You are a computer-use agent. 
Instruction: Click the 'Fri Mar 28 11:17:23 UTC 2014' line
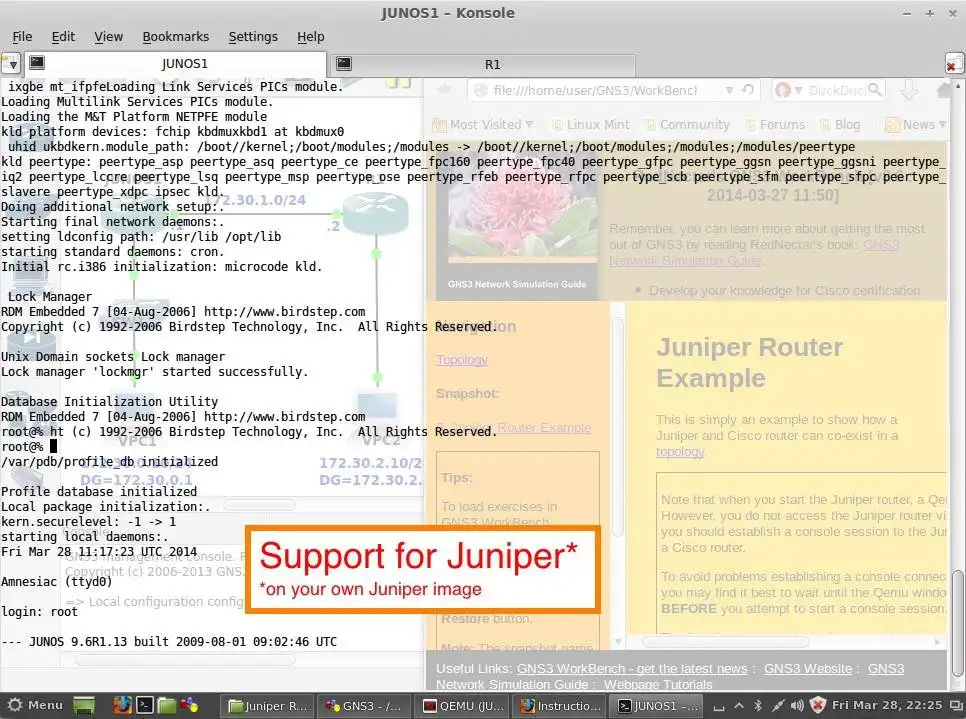99,552
